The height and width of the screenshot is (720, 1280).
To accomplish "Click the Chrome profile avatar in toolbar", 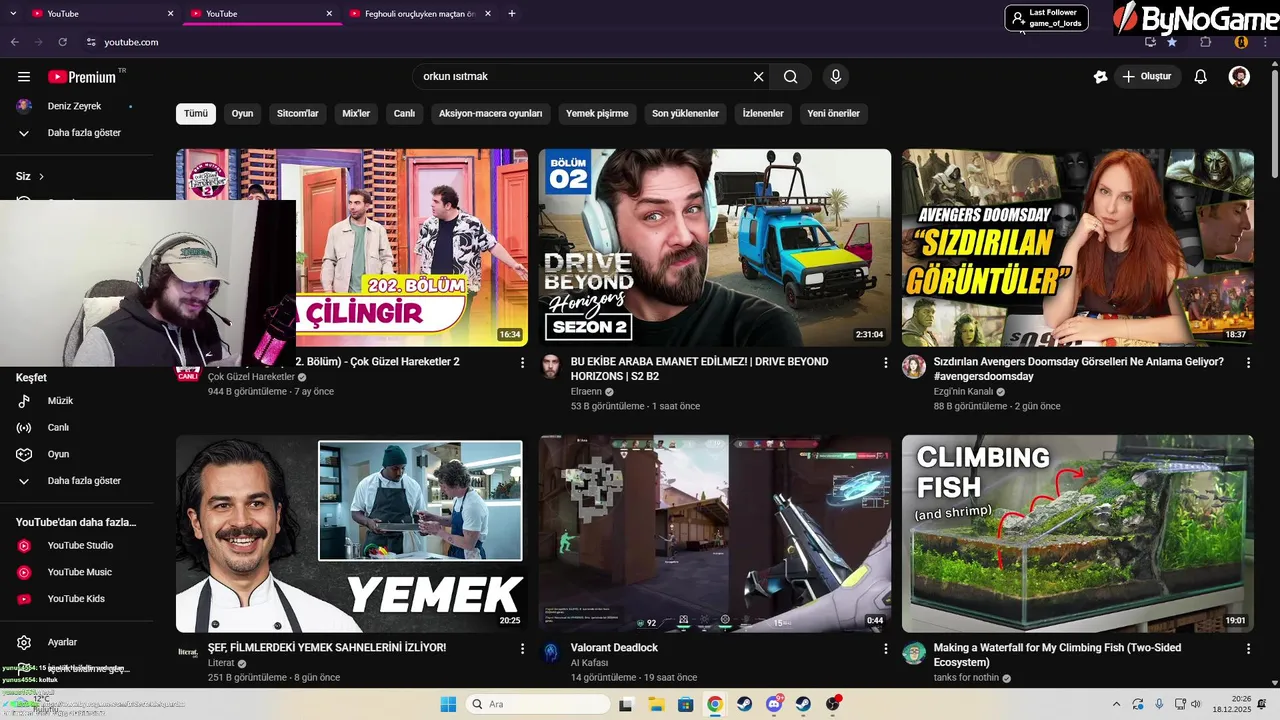I will [1241, 42].
